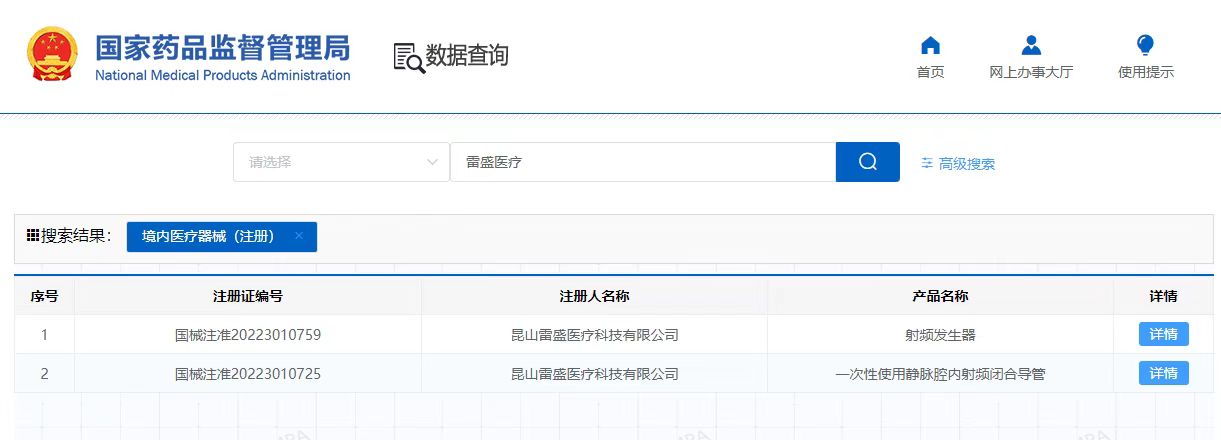Screen dimensions: 1221x440
Task: Click the 数据查询 document search icon
Action: (408, 58)
